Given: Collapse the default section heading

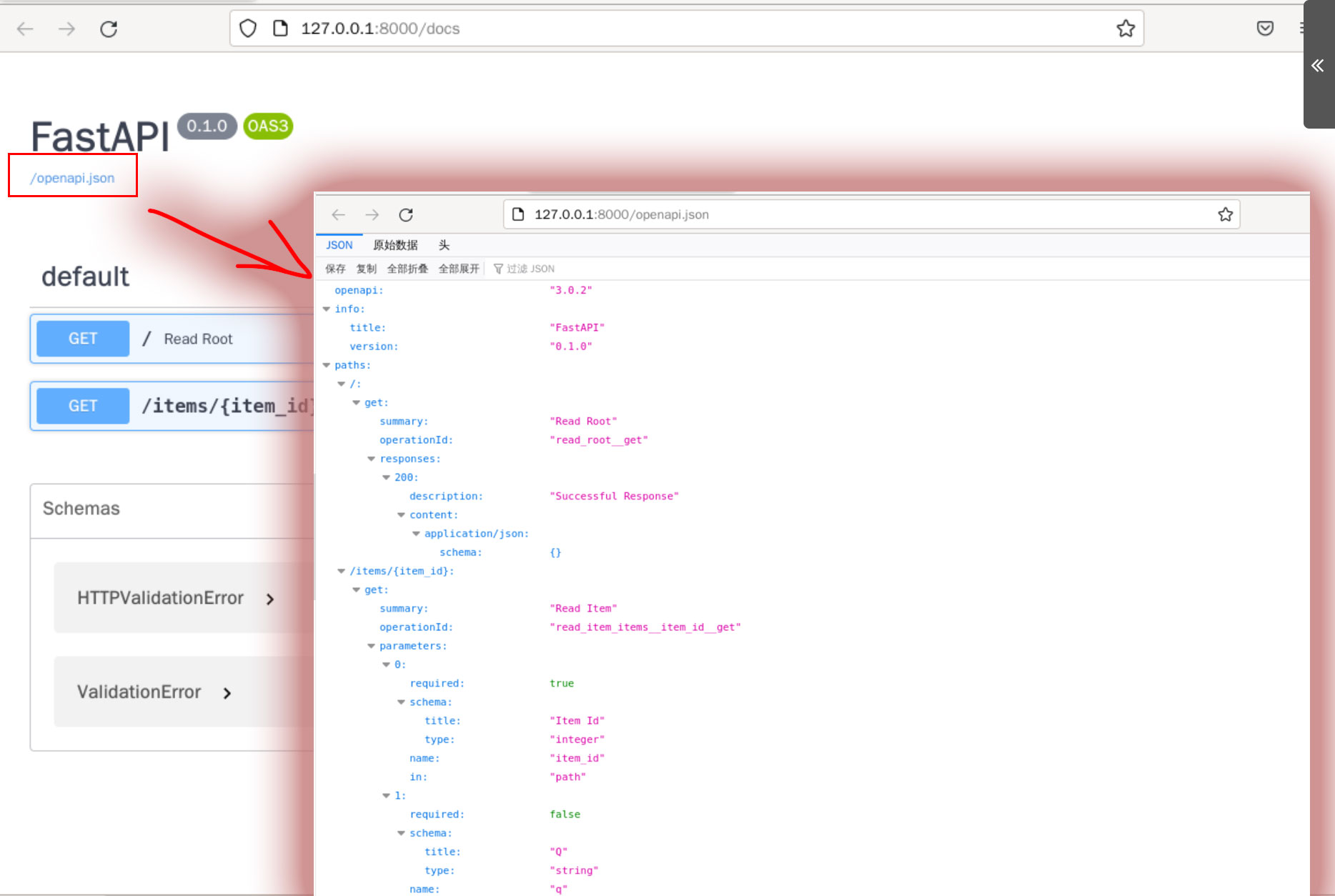Looking at the screenshot, I should pos(85,277).
